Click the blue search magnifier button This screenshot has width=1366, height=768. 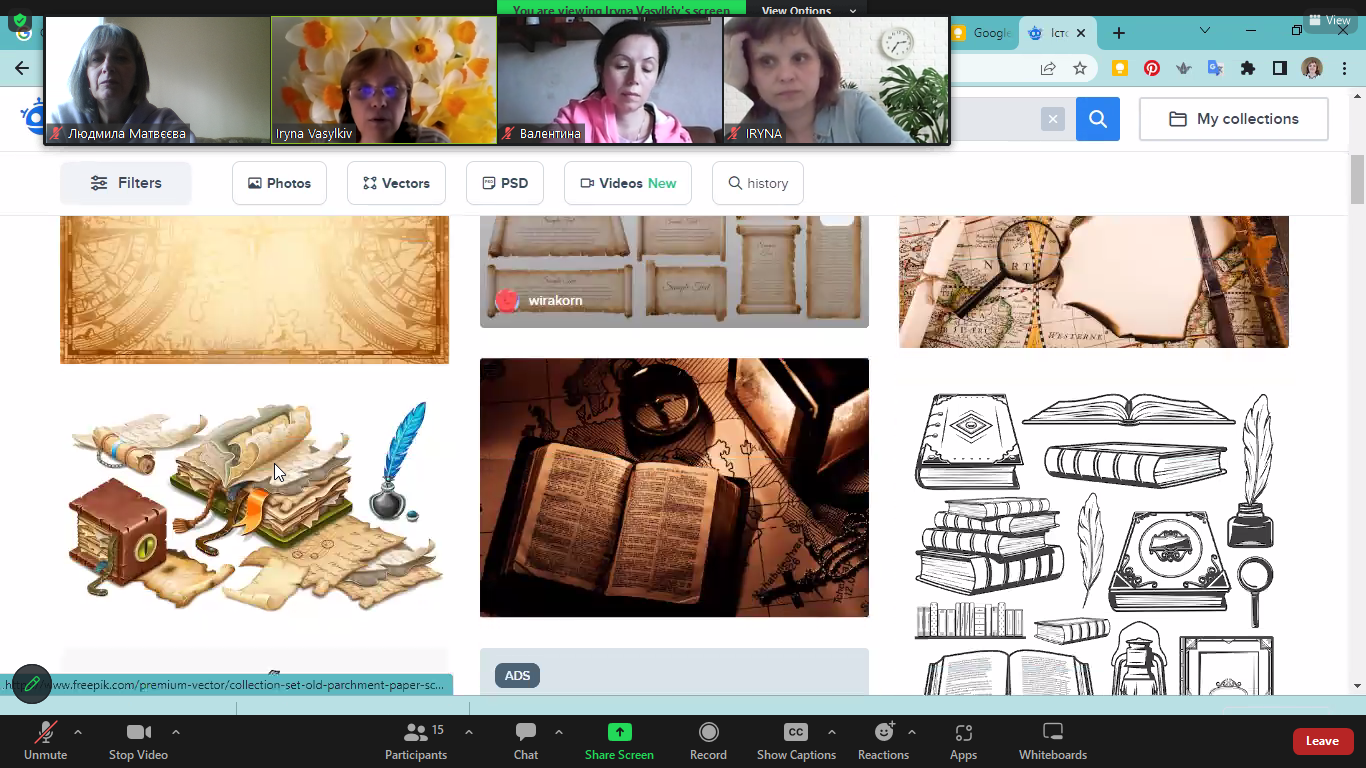pyautogui.click(x=1098, y=119)
